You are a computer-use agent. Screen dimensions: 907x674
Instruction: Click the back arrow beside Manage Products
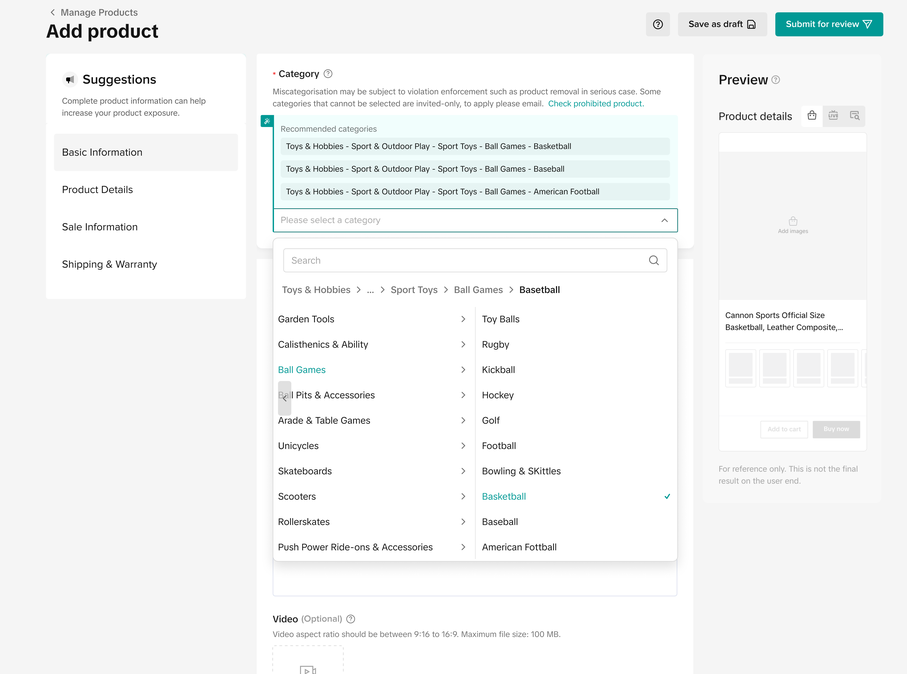click(53, 13)
